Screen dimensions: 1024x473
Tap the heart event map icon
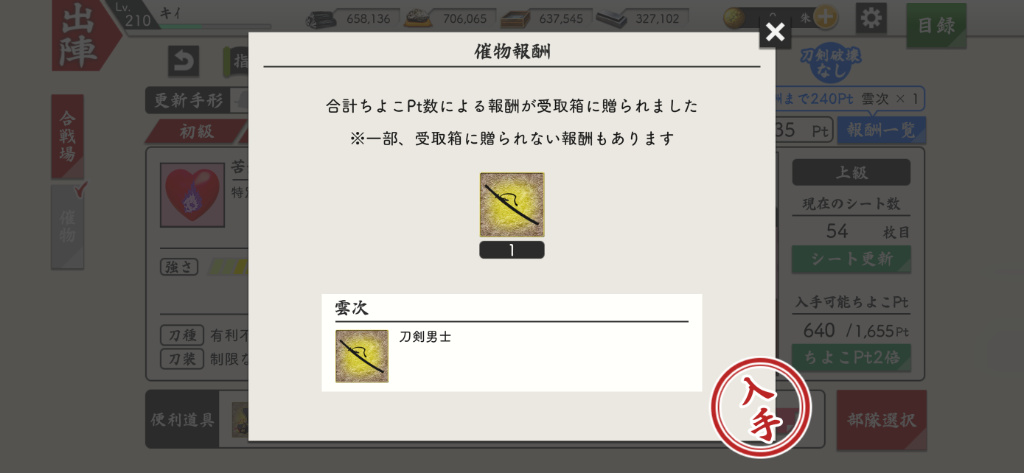[x=193, y=195]
